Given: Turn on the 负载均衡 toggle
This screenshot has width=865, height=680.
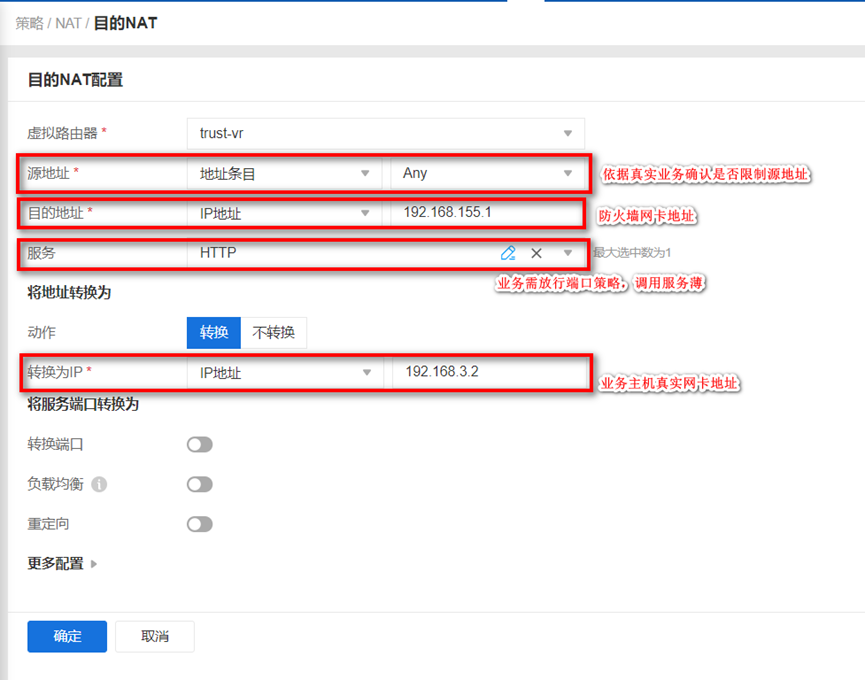Looking at the screenshot, I should [x=200, y=484].
